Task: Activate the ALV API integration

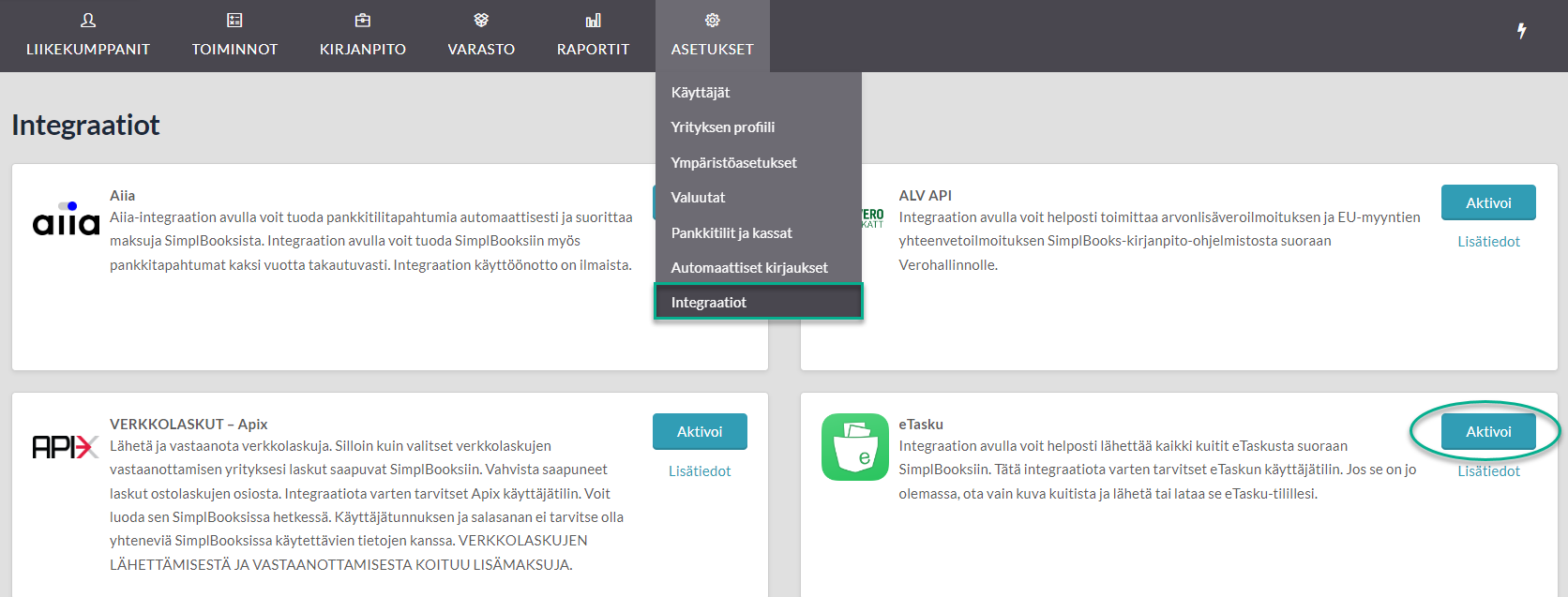Action: point(1488,202)
